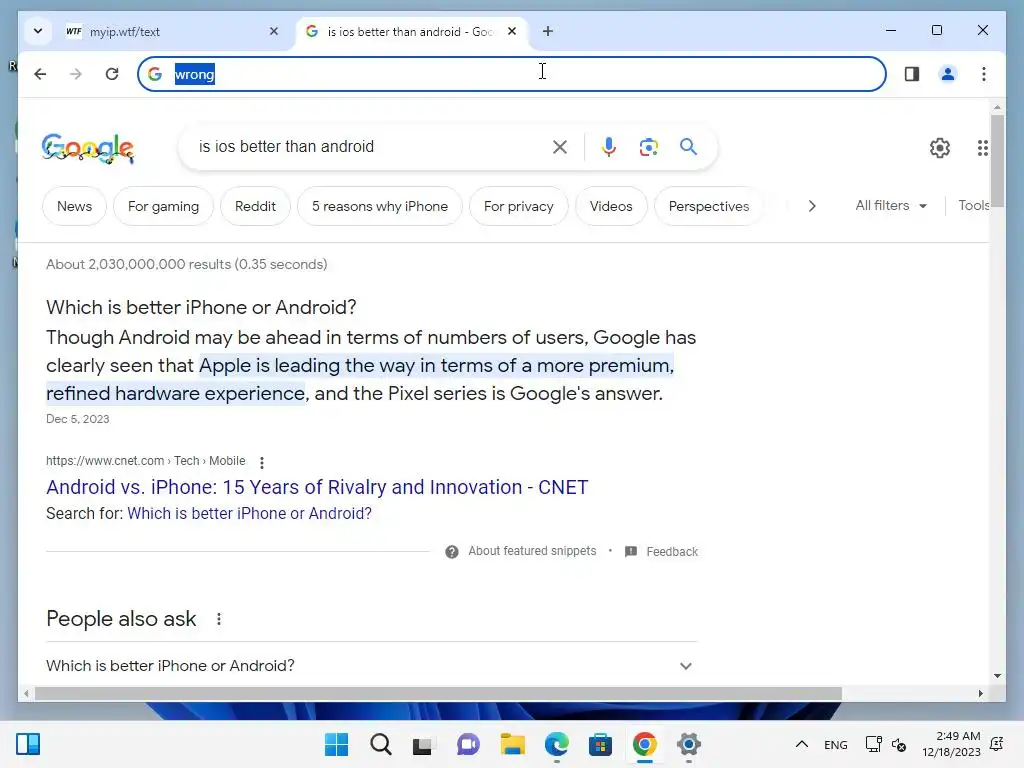This screenshot has height=768, width=1024.
Task: Click the ENG language indicator
Action: [835, 744]
